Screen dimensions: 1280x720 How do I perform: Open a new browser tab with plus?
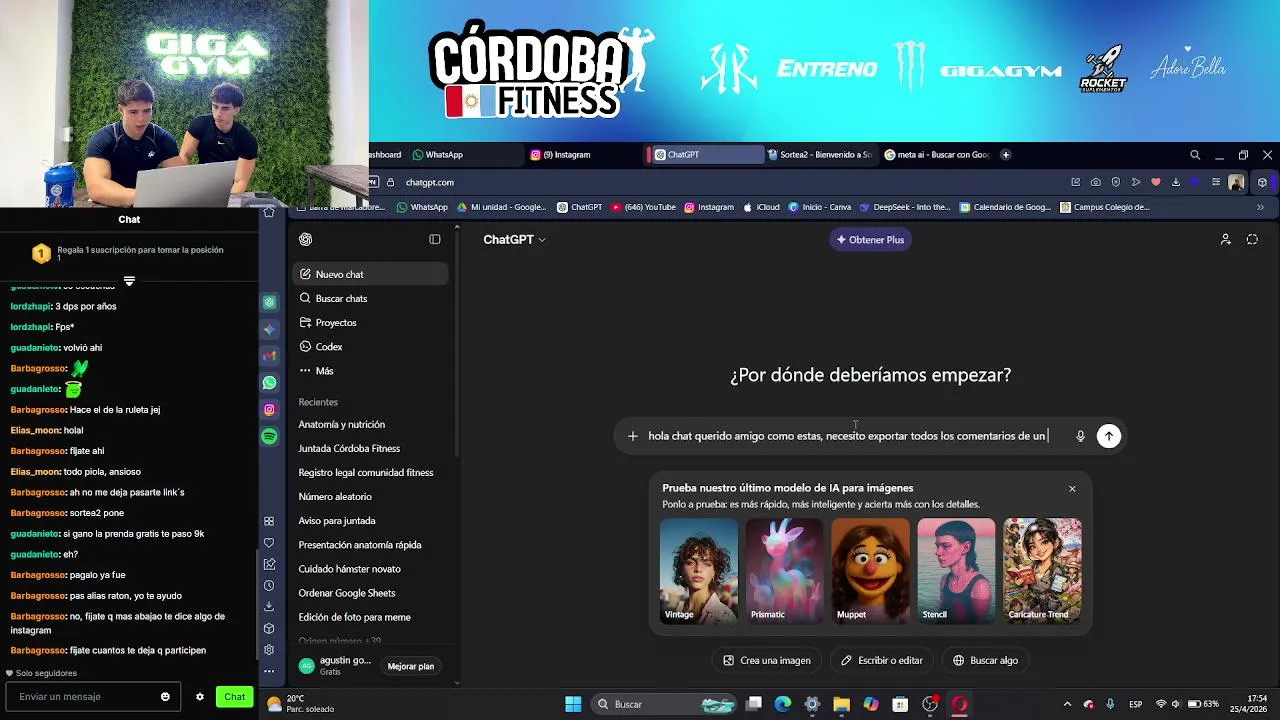1005,155
